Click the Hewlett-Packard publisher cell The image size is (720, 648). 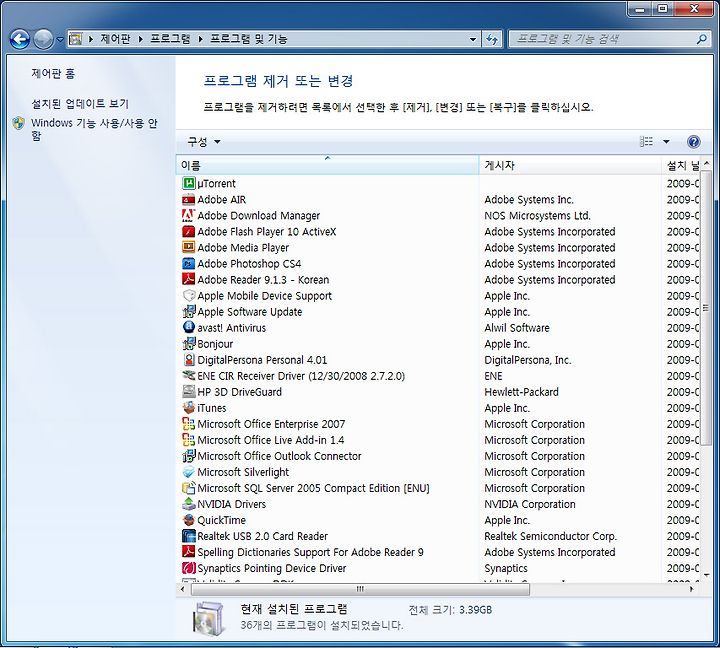tap(521, 392)
